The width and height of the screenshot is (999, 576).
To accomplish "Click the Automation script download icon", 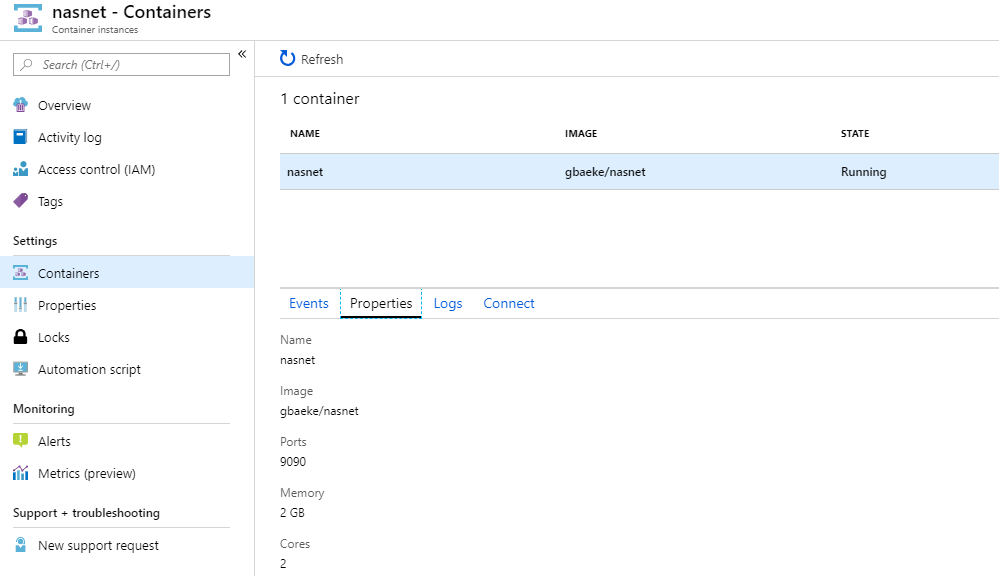I will (x=20, y=369).
